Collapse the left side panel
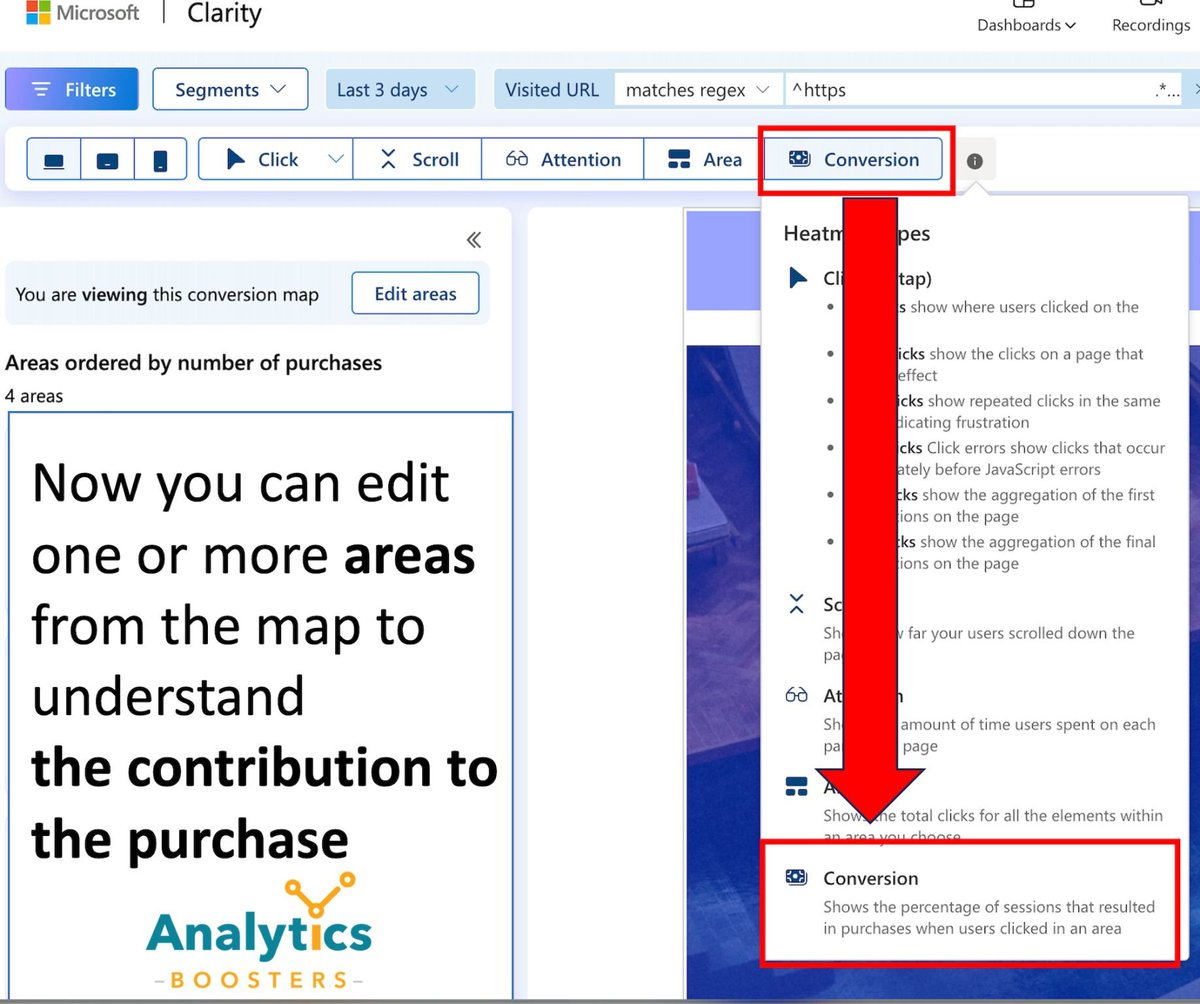This screenshot has width=1200, height=1004. pos(474,240)
